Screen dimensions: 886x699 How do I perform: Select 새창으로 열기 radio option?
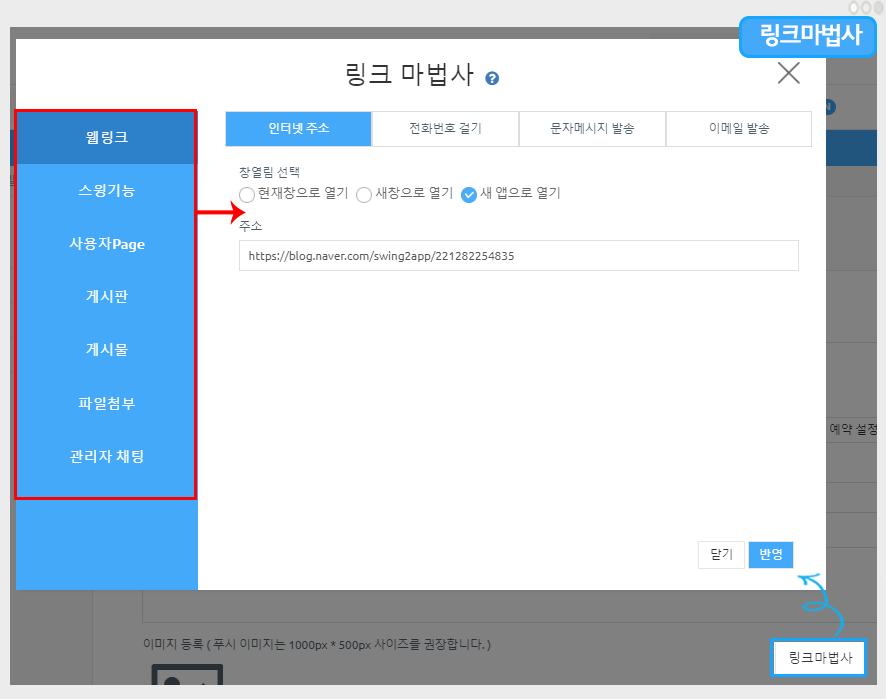point(364,194)
